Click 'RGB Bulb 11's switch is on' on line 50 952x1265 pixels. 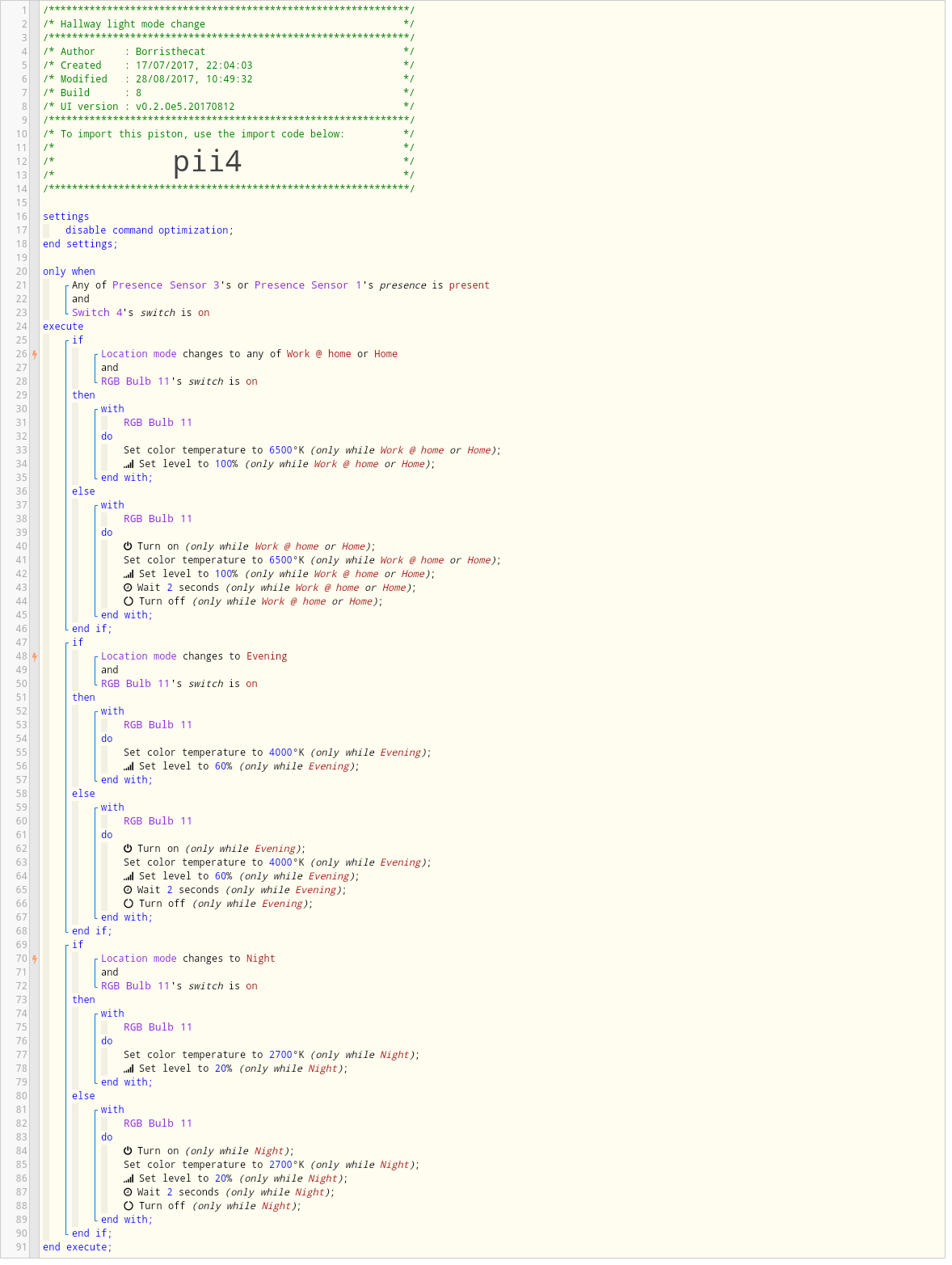(179, 684)
